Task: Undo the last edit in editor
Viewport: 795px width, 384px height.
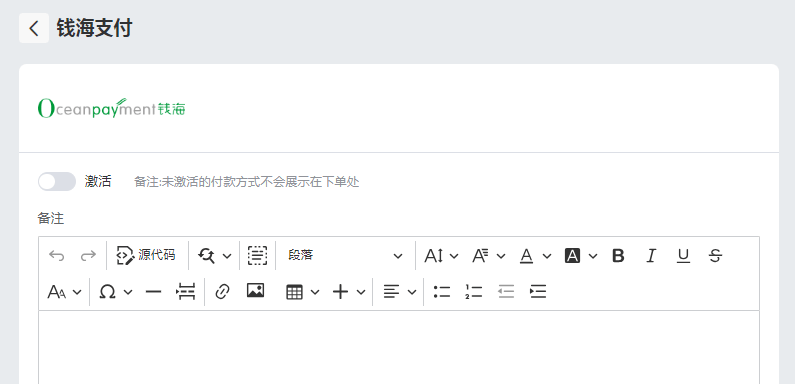Action: point(56,255)
